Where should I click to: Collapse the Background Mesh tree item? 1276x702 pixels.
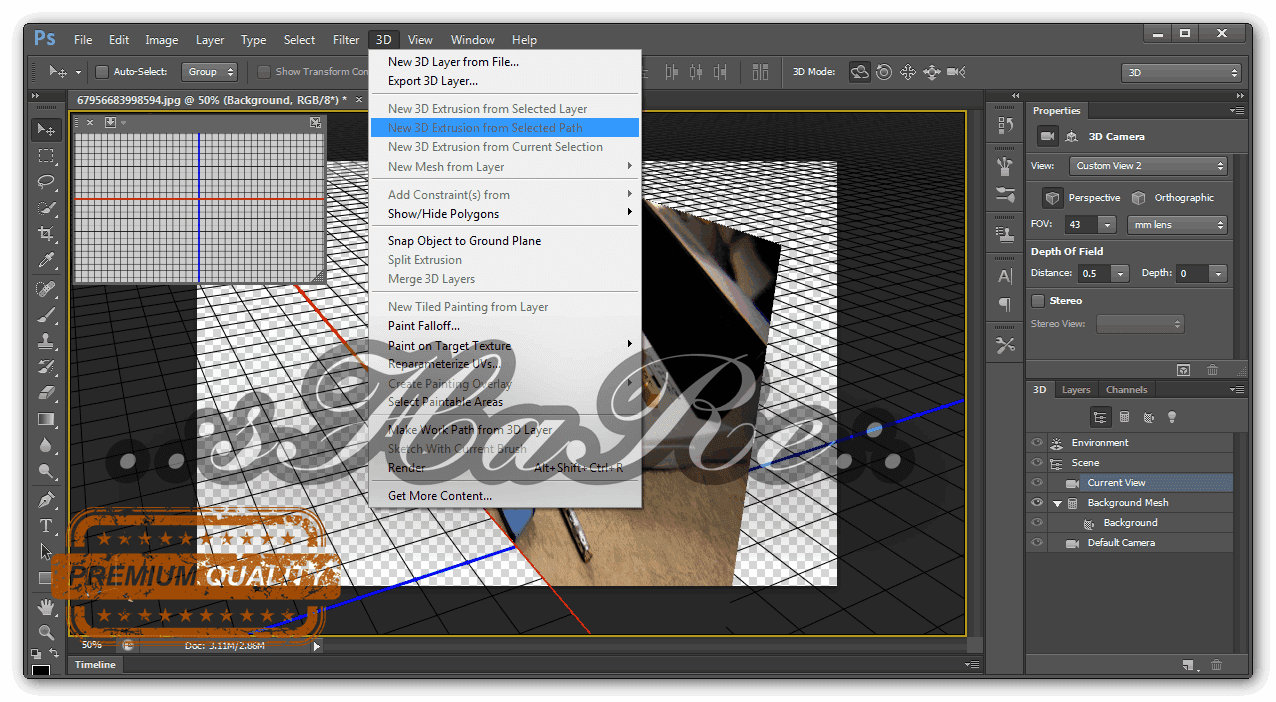click(1057, 503)
